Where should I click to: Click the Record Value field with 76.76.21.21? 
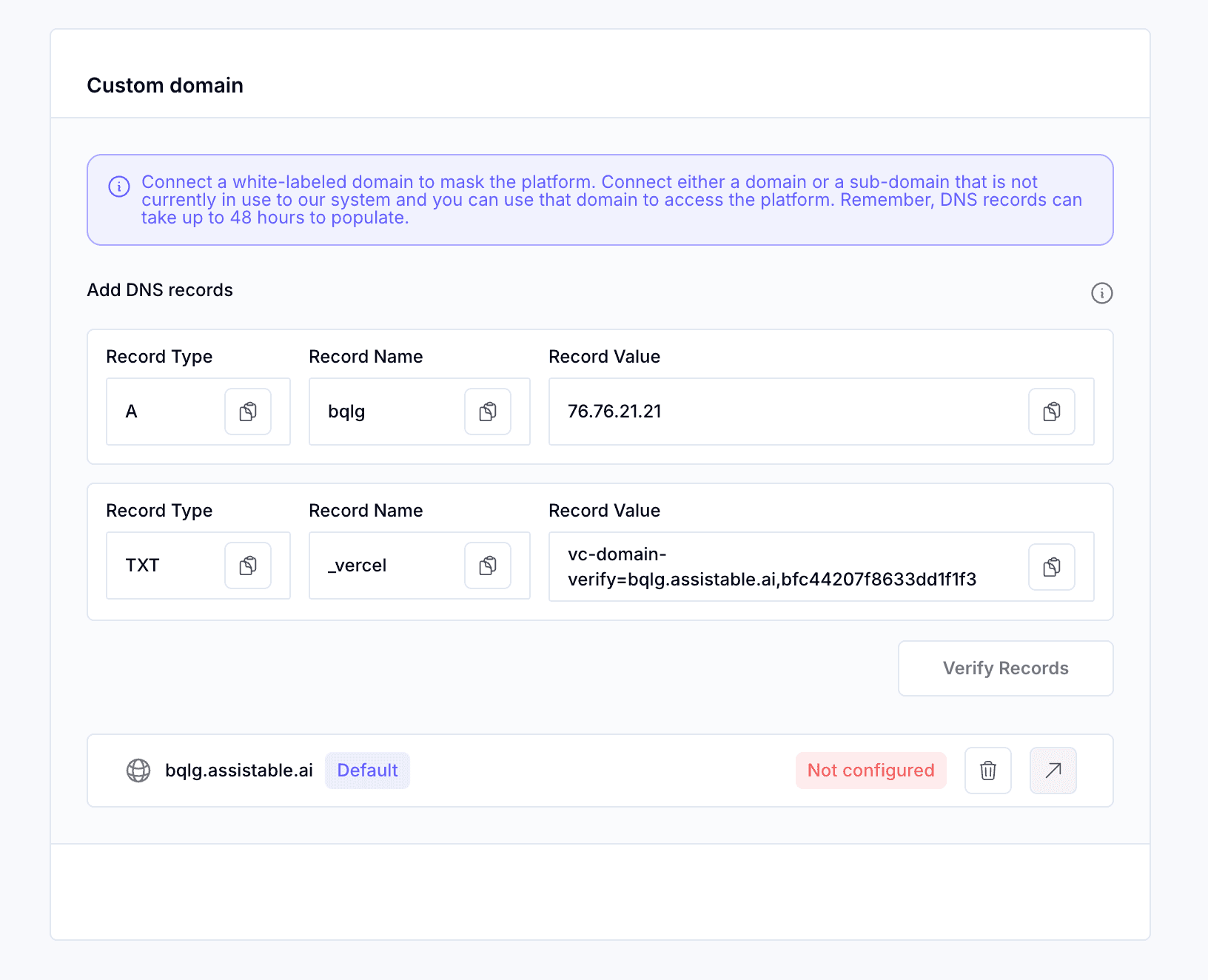pyautogui.click(x=740, y=412)
